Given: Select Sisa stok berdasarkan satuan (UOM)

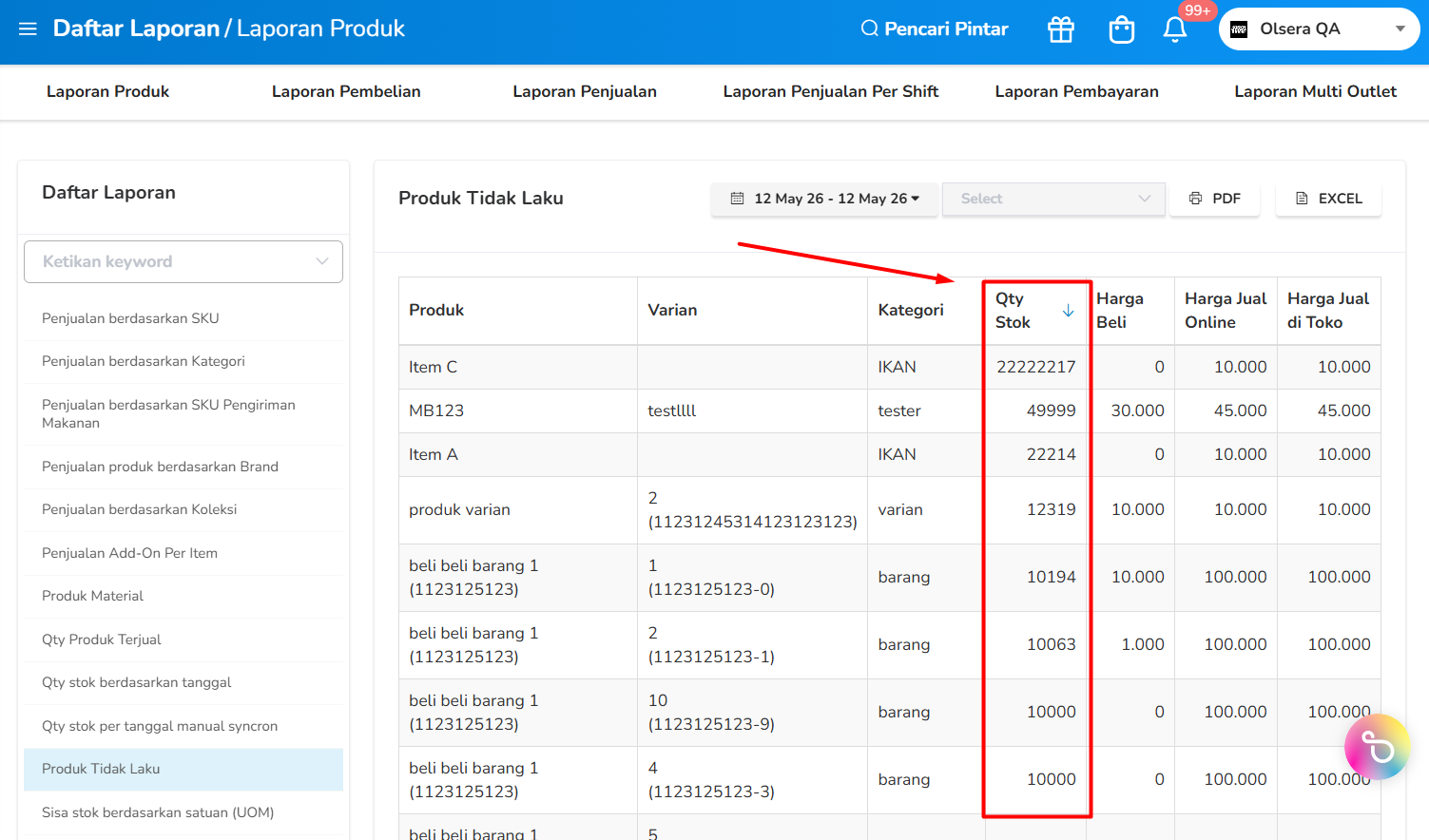Looking at the screenshot, I should [183, 812].
